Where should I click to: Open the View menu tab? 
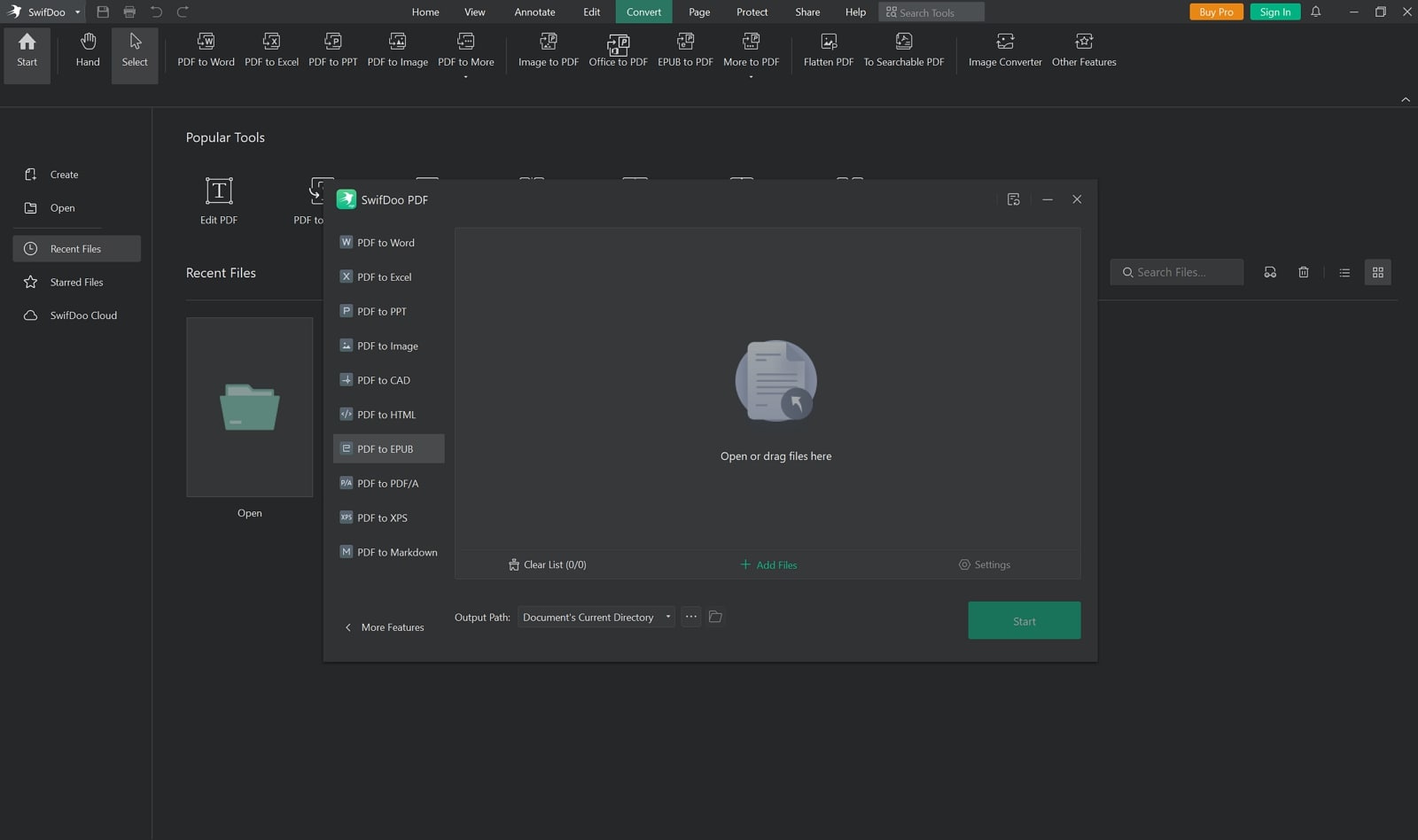coord(475,12)
